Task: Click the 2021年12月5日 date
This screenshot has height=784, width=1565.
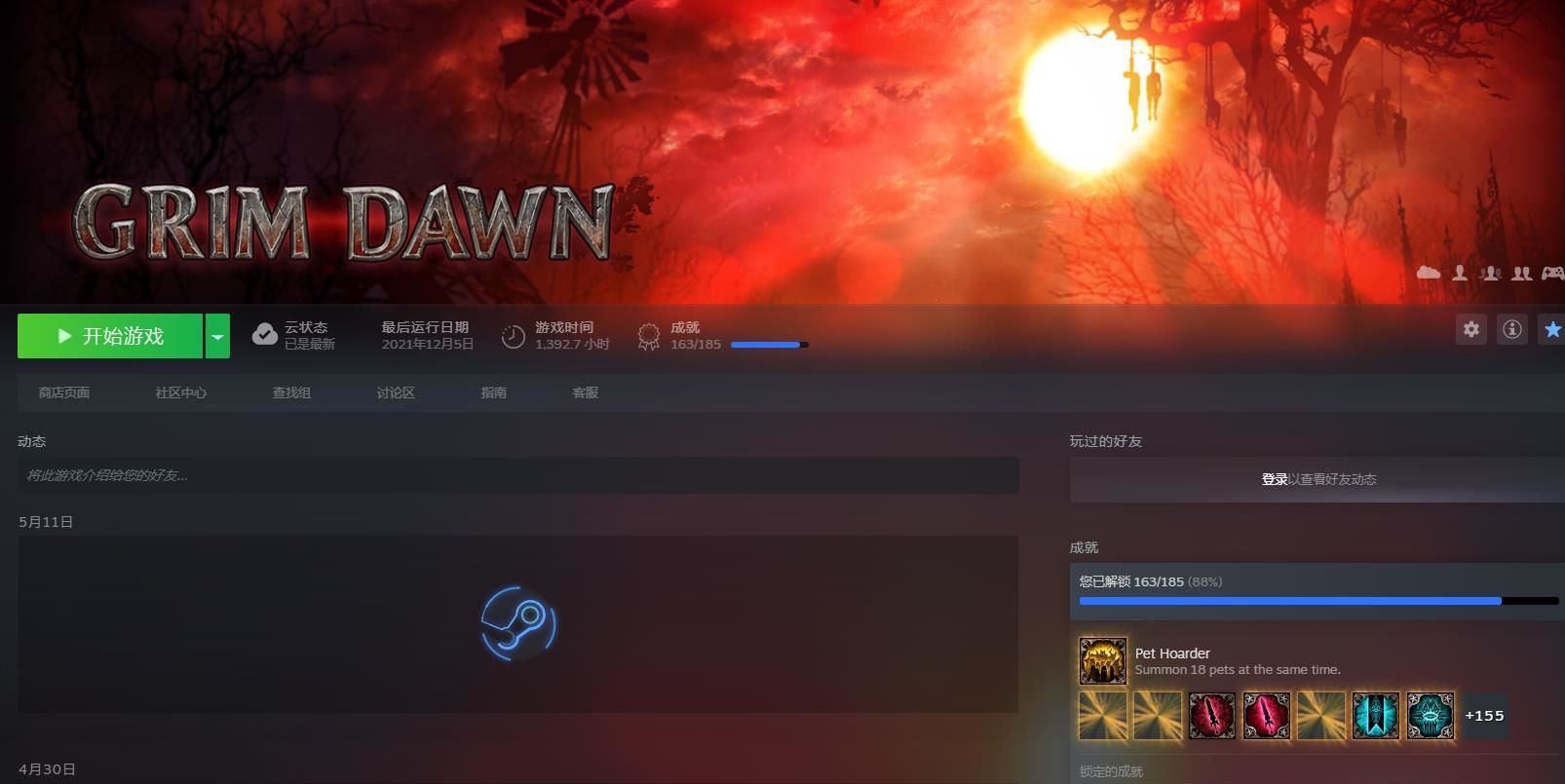Action: point(428,344)
